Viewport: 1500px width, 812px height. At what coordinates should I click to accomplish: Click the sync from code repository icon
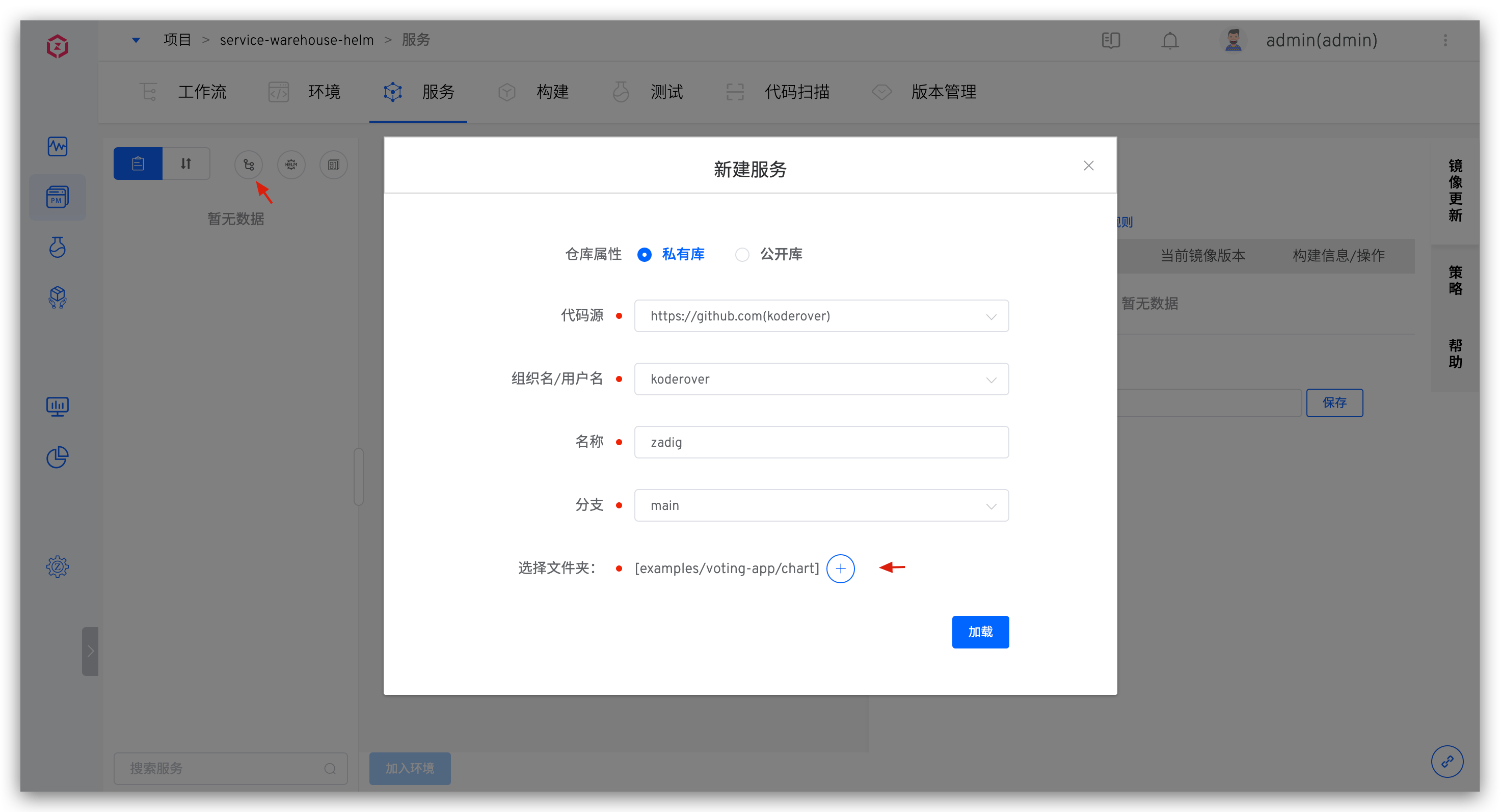249,165
